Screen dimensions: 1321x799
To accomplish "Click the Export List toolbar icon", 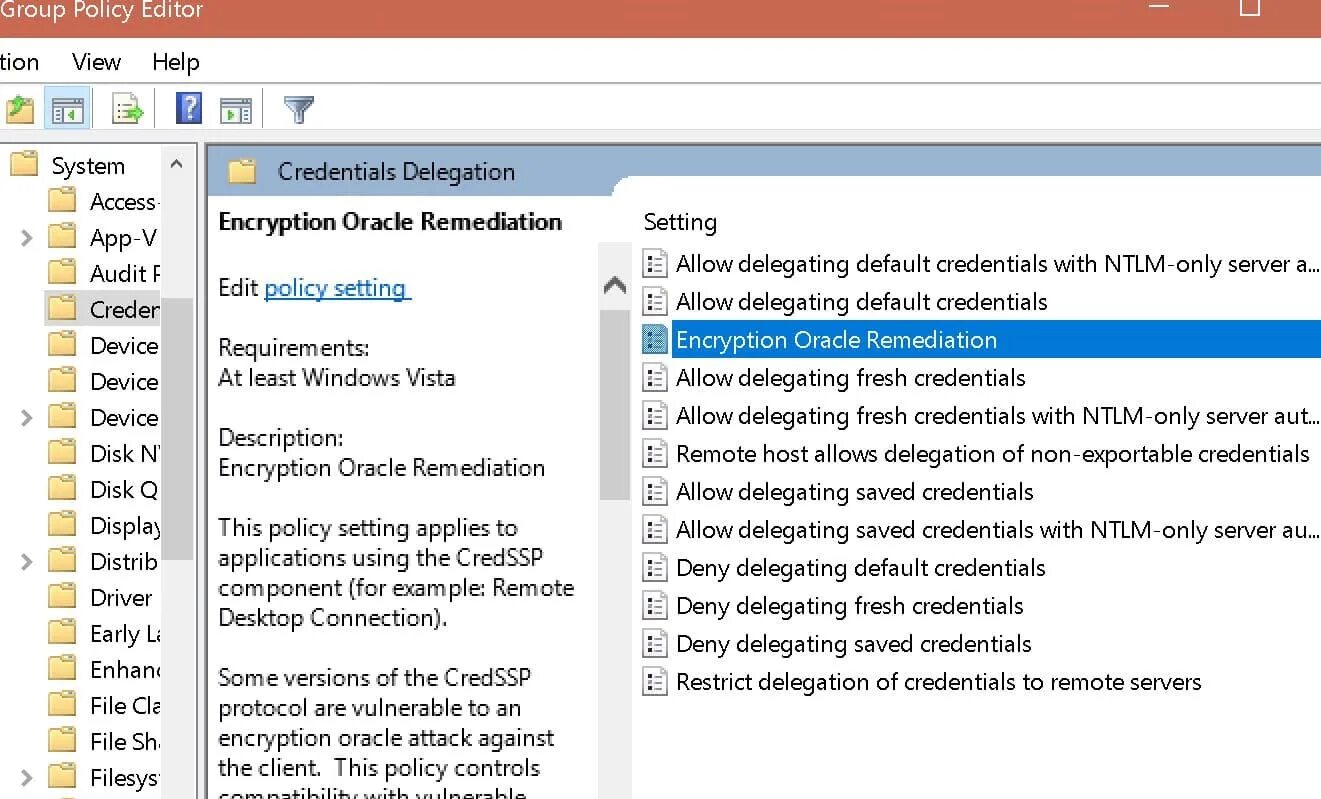I will click(128, 109).
